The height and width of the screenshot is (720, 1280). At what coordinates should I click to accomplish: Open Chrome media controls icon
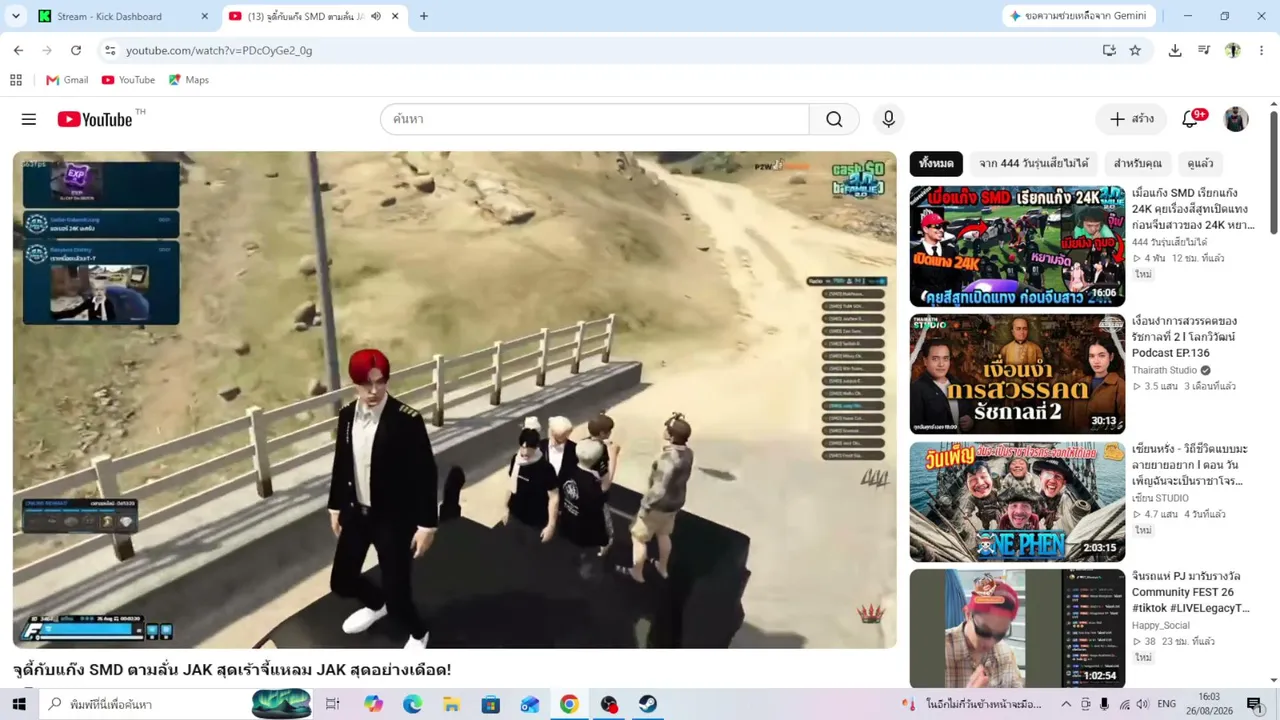click(x=1204, y=50)
